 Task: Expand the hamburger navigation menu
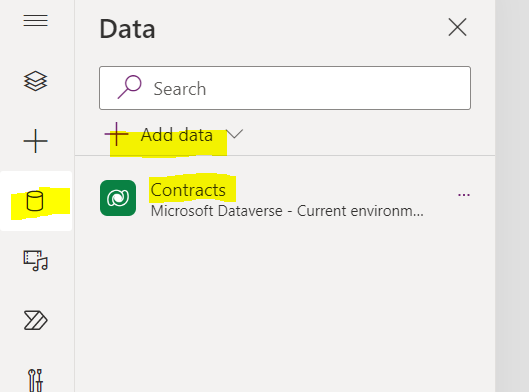pos(35,20)
